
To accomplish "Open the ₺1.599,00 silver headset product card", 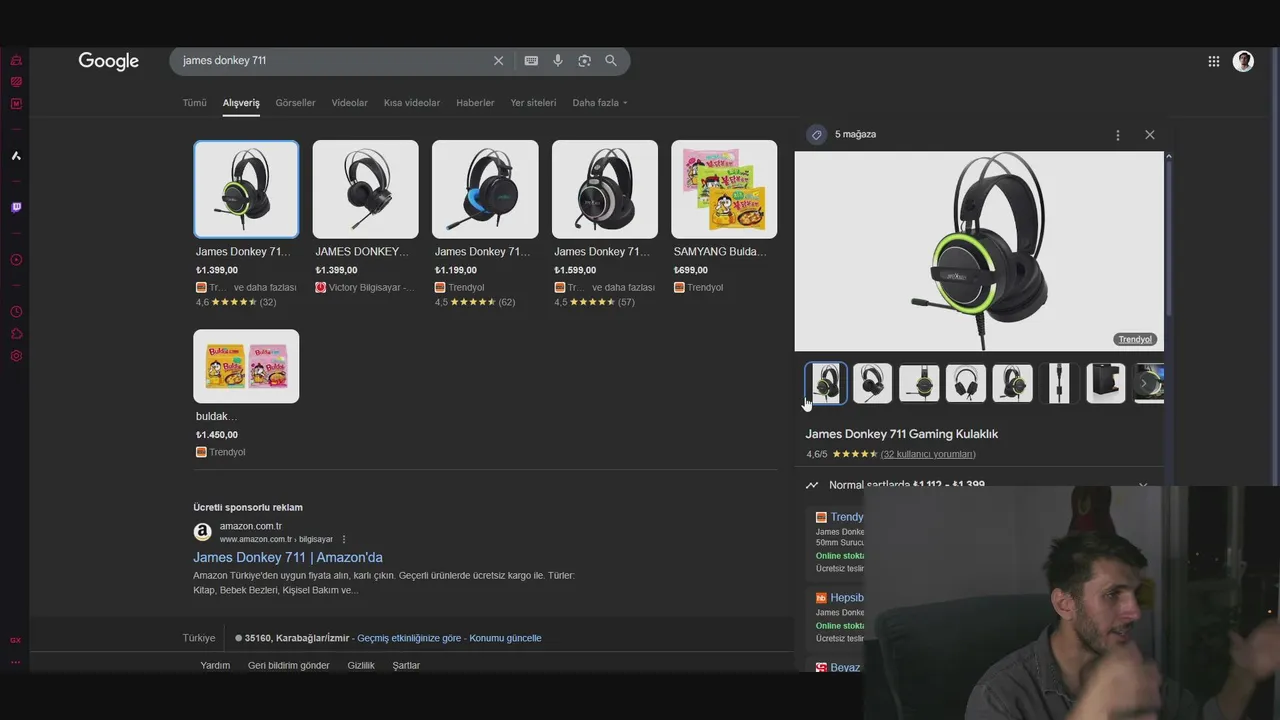I will point(605,224).
